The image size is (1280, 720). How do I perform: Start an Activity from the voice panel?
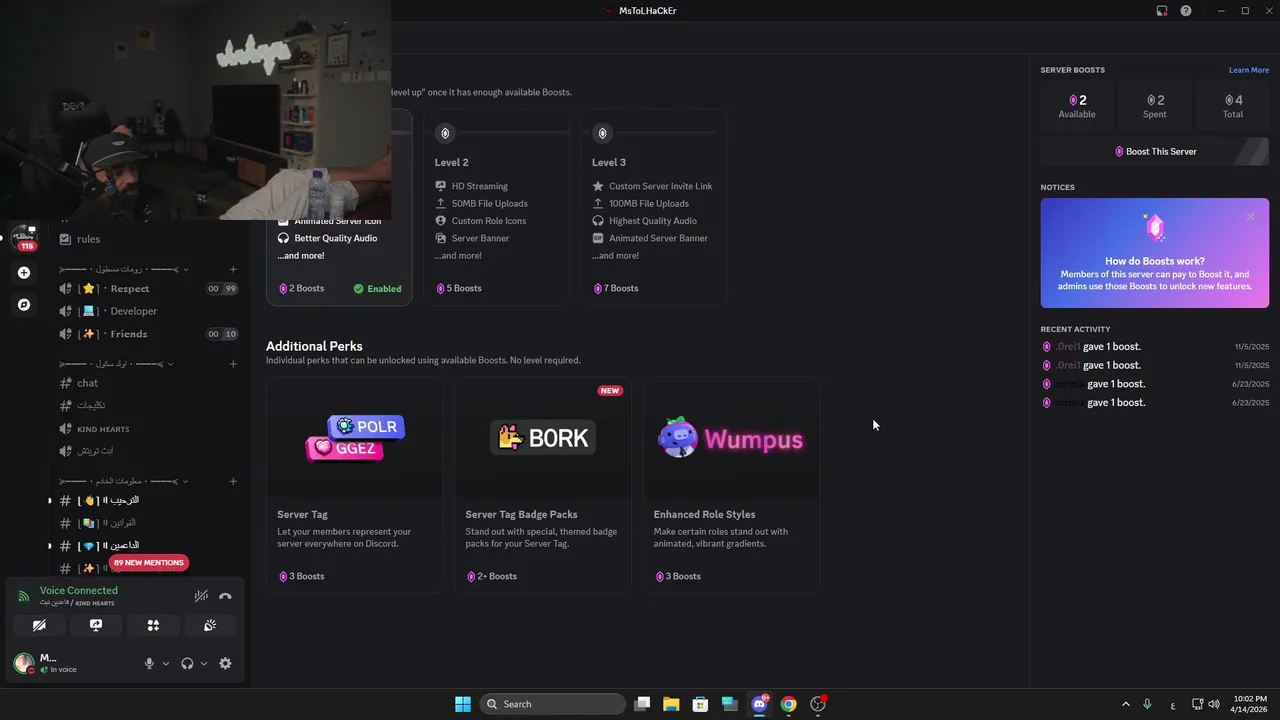pyautogui.click(x=153, y=625)
